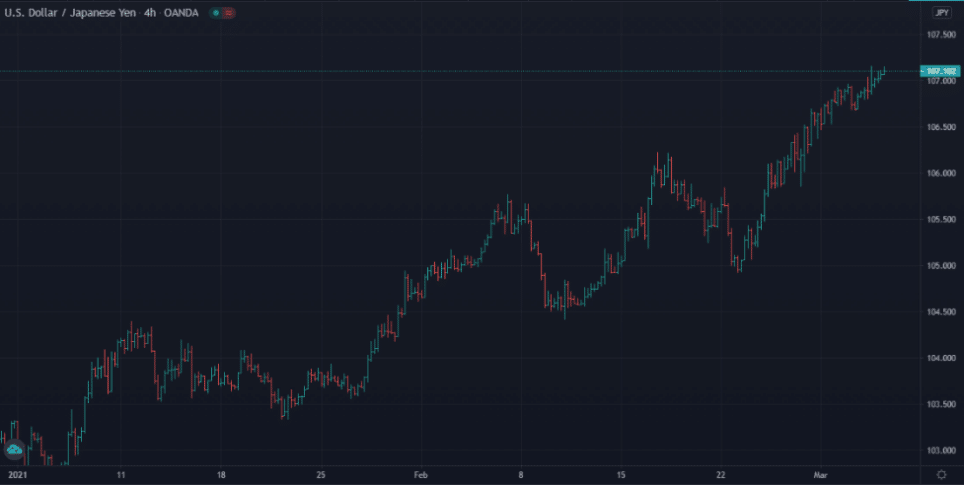
Task: Click the 4h interval label
Action: point(152,13)
